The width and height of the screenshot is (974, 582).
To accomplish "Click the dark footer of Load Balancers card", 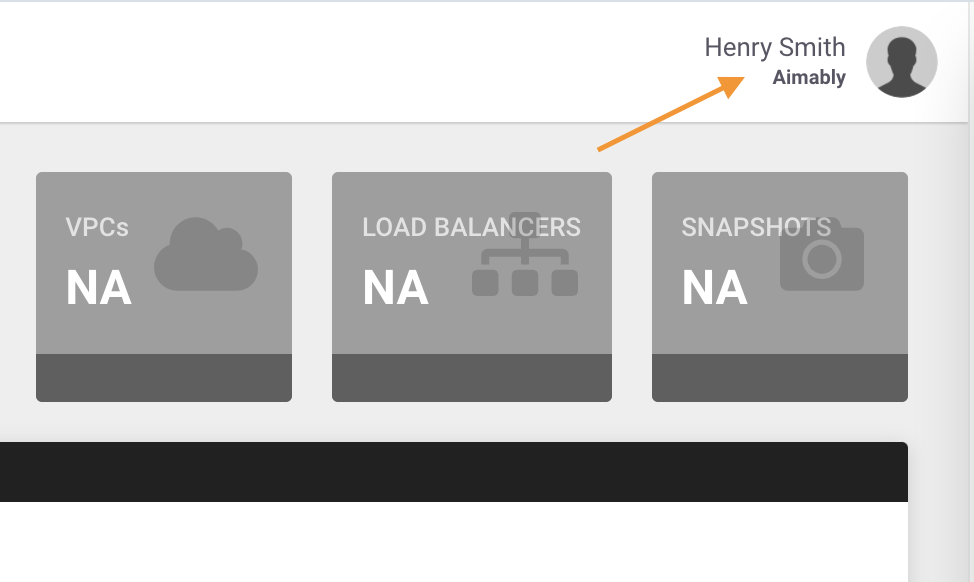I will point(472,378).
